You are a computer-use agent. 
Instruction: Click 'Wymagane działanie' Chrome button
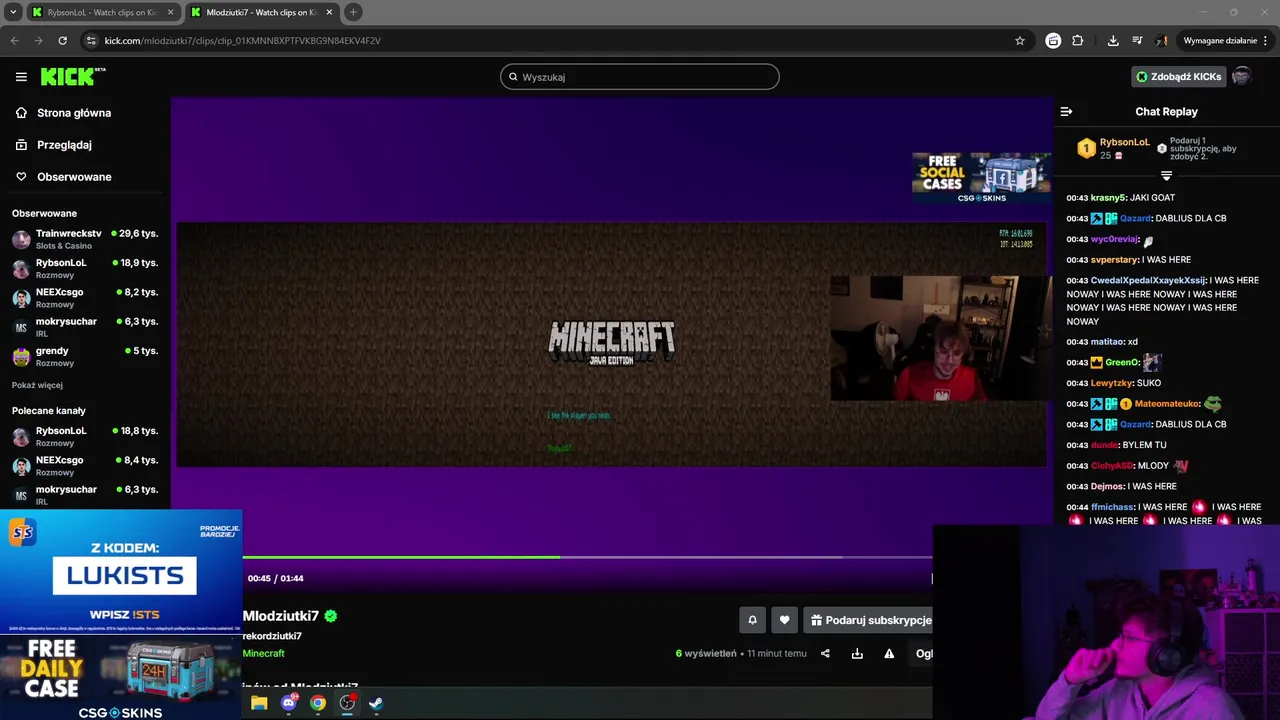pyautogui.click(x=1225, y=41)
